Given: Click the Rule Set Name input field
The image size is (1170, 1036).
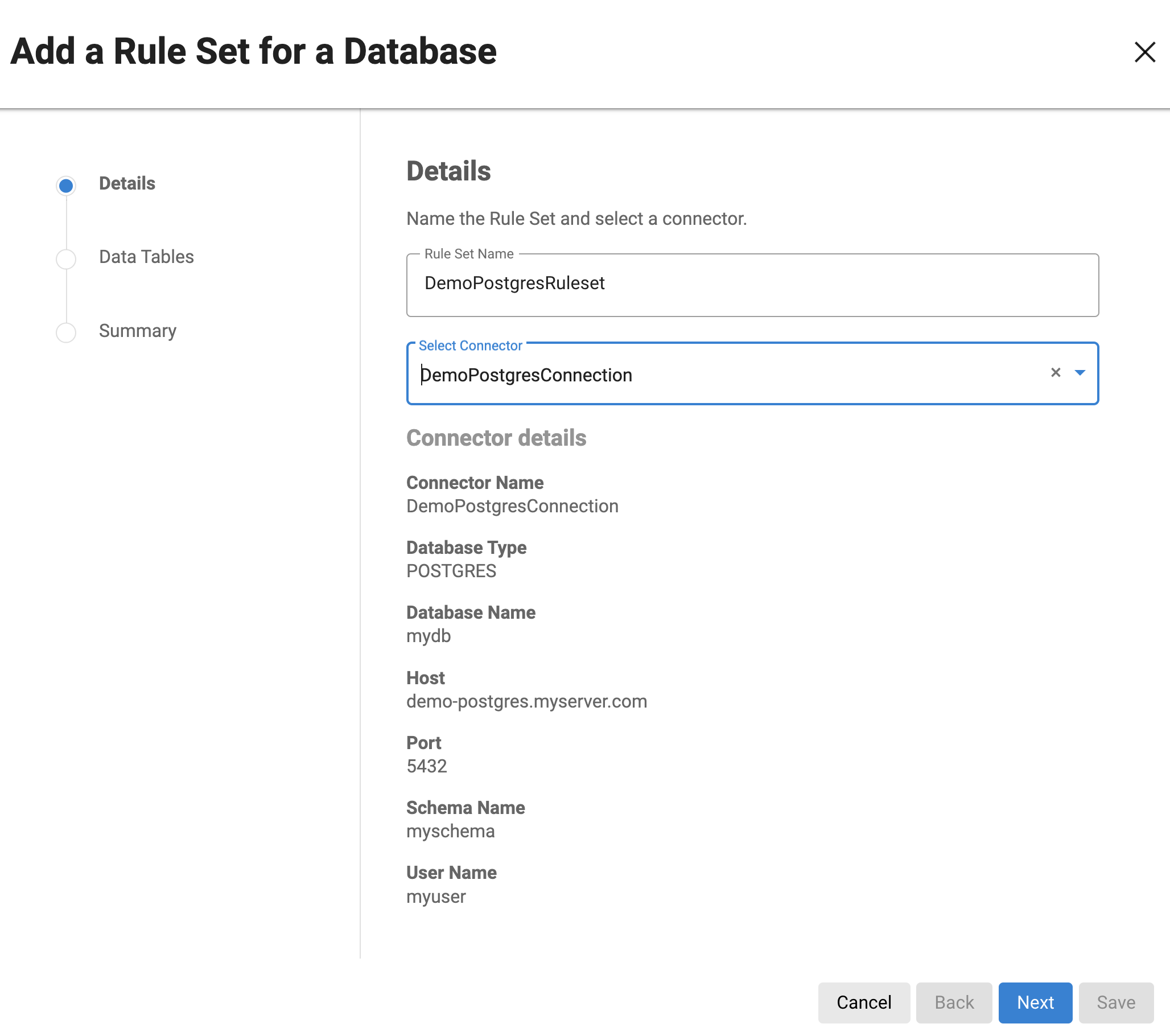Looking at the screenshot, I should click(x=752, y=283).
